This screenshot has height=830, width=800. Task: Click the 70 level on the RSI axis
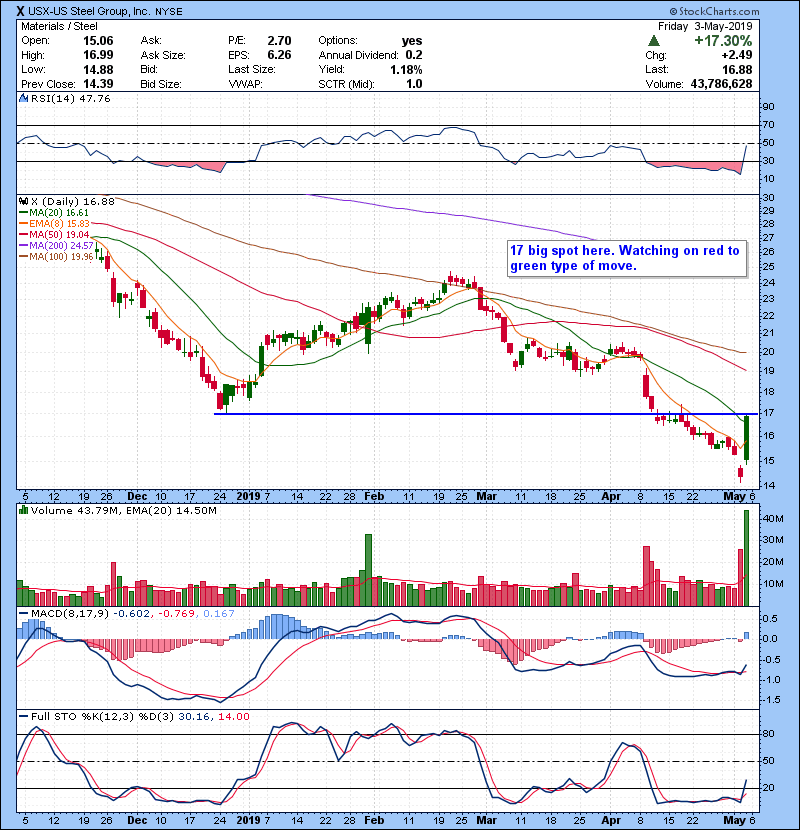pos(768,125)
